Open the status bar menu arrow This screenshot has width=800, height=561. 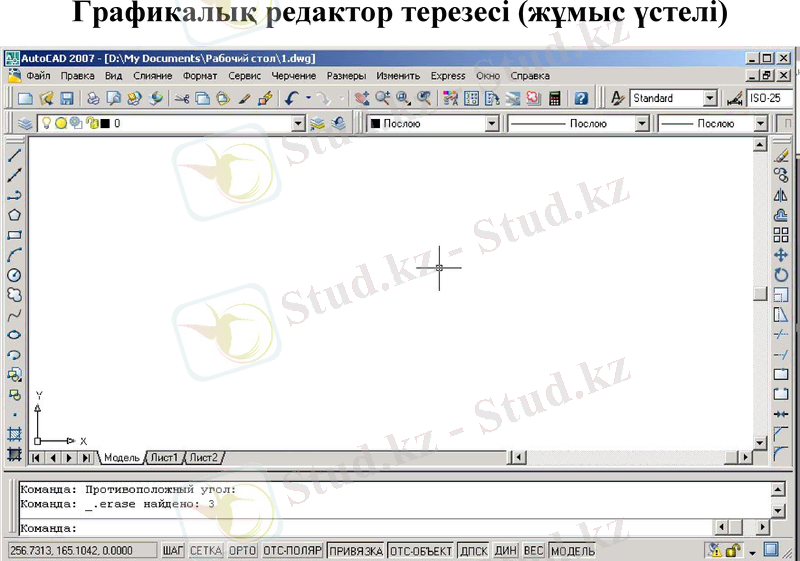point(753,552)
